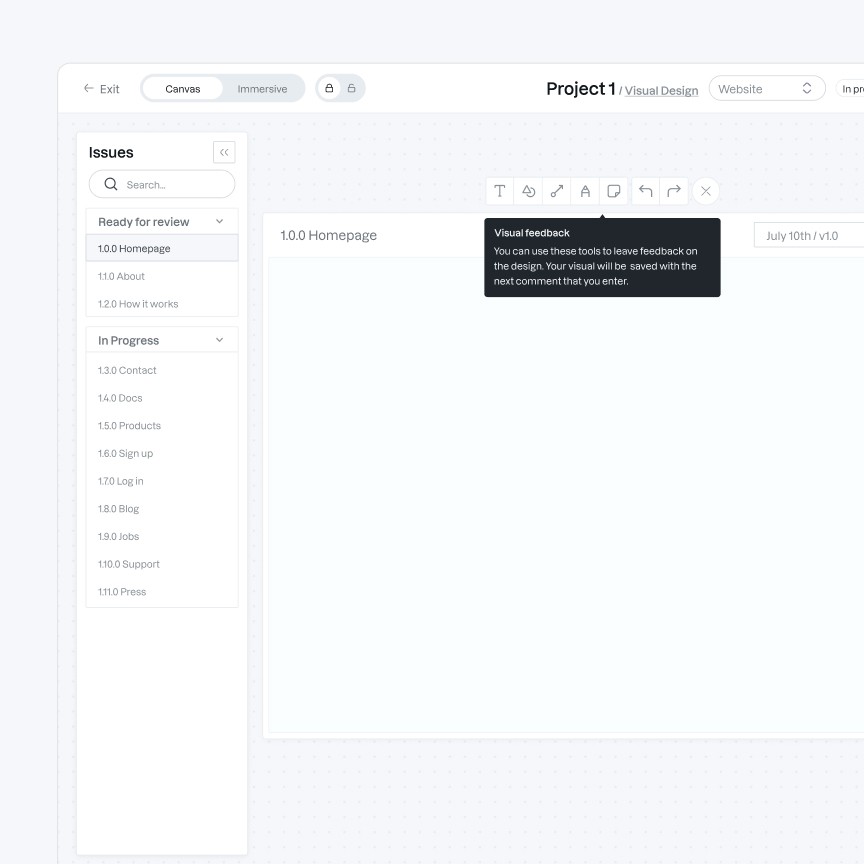Open the July 10th / v1.0 version selector
This screenshot has width=864, height=864.
(809, 236)
